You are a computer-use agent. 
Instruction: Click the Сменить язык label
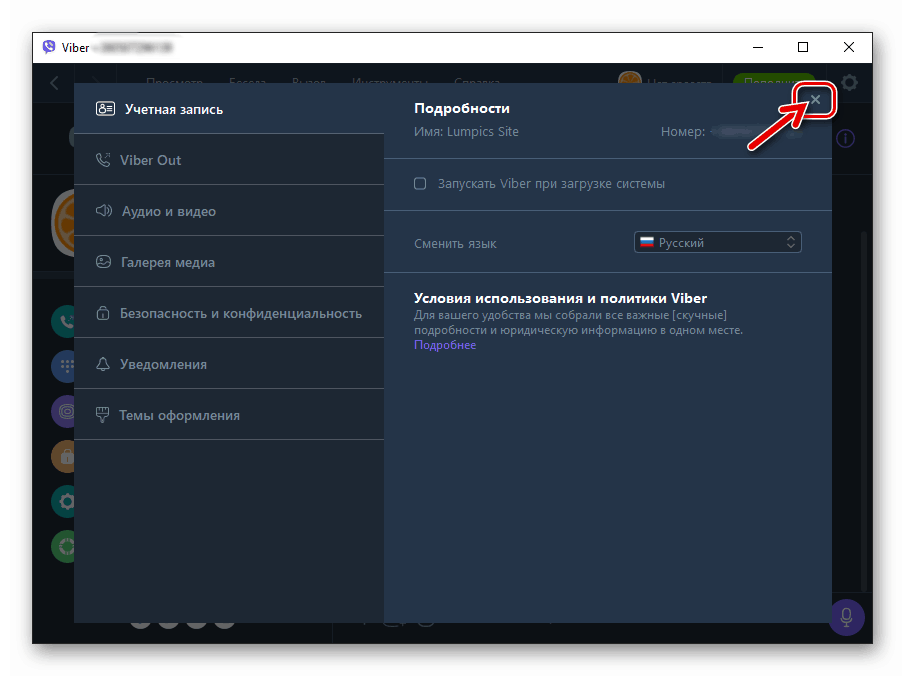455,244
